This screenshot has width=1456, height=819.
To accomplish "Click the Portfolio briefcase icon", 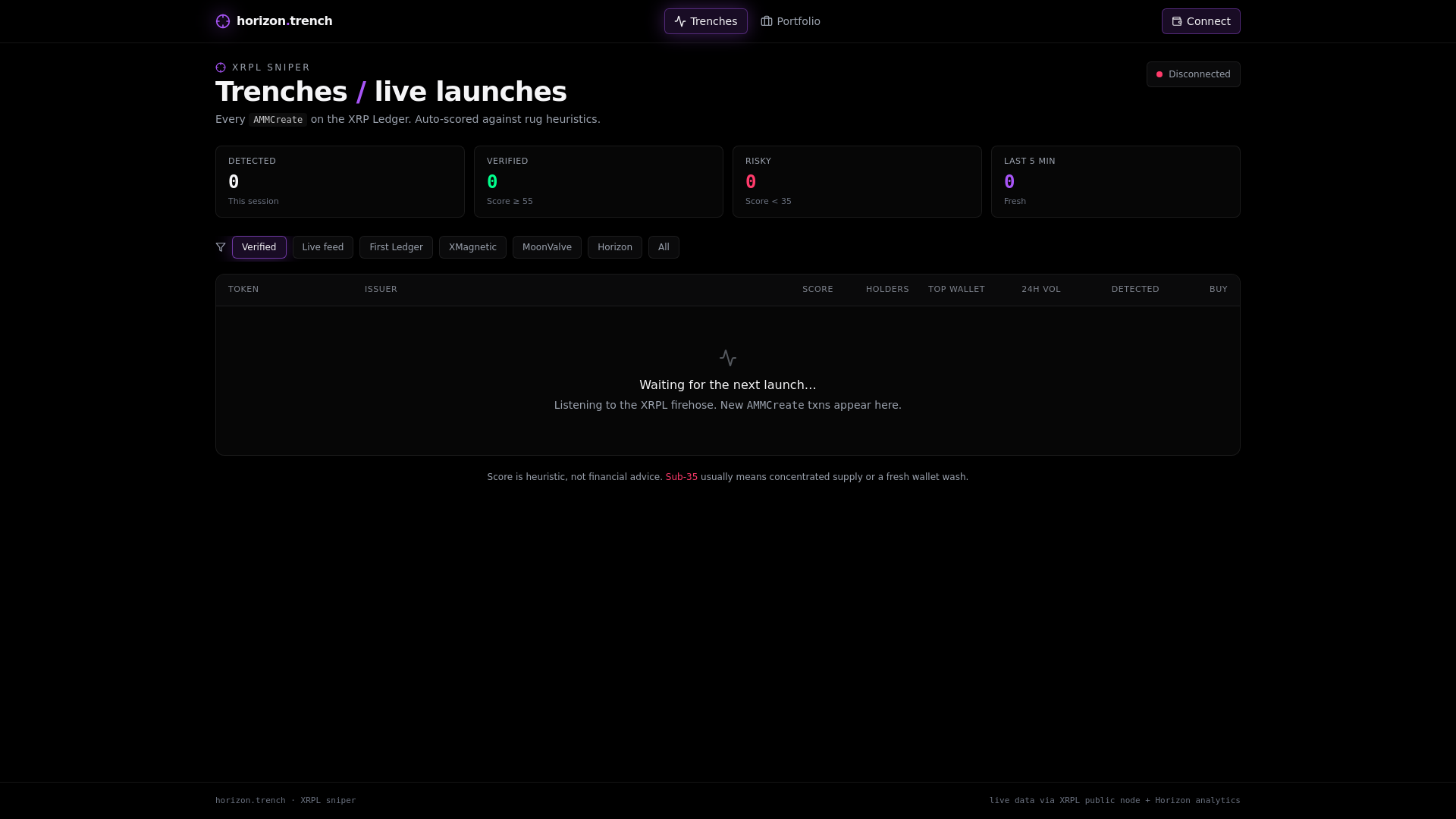I will pyautogui.click(x=767, y=21).
